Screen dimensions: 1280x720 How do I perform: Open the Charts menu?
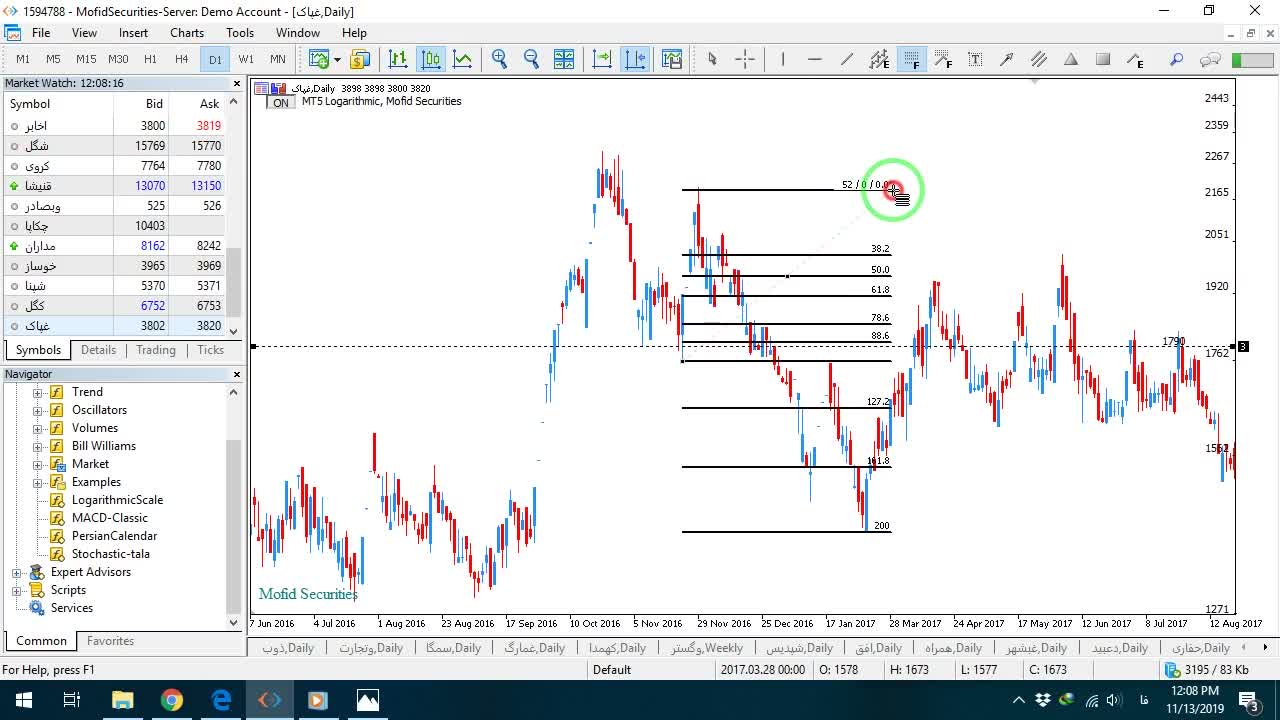(187, 33)
